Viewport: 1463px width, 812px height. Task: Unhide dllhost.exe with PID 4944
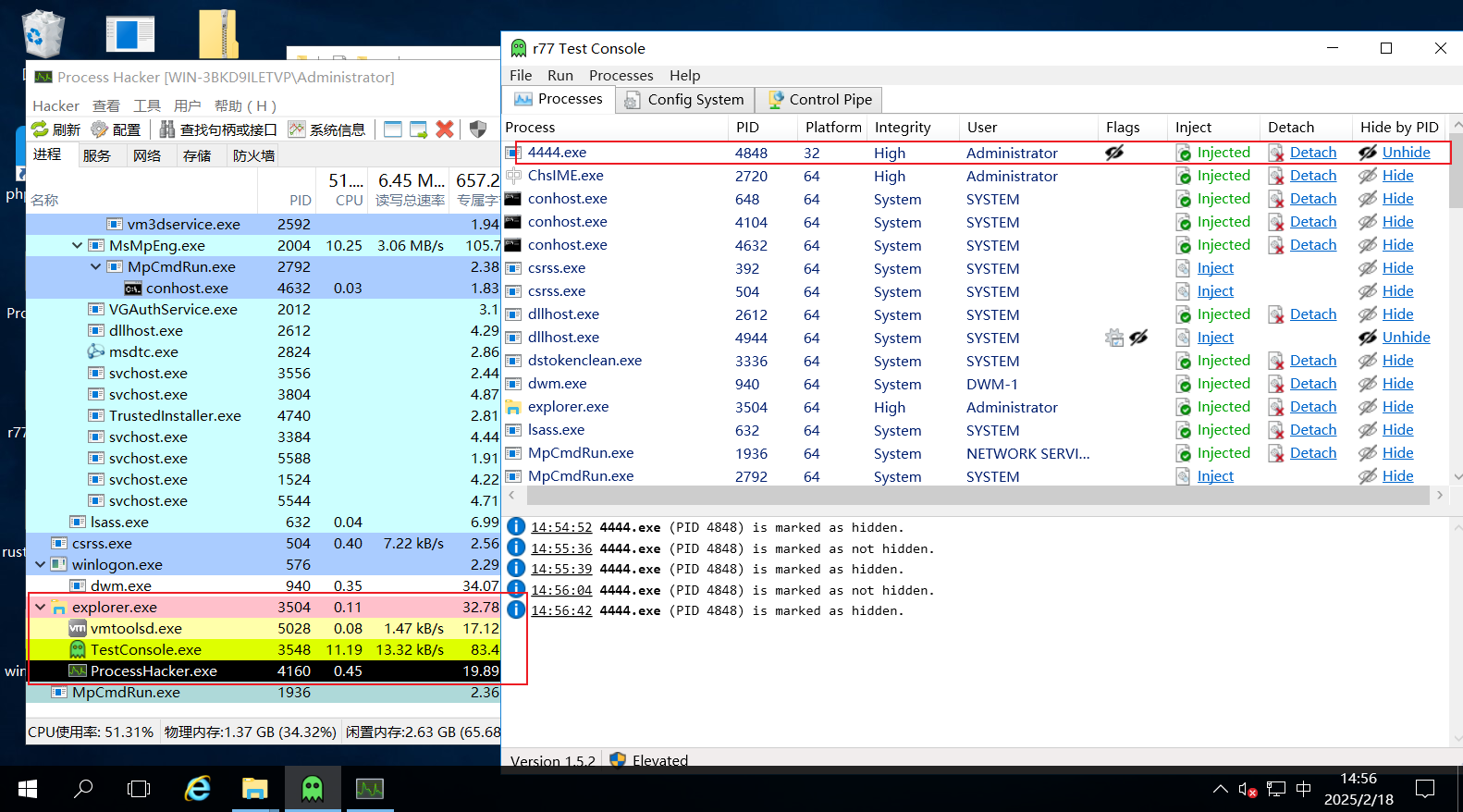point(1406,338)
